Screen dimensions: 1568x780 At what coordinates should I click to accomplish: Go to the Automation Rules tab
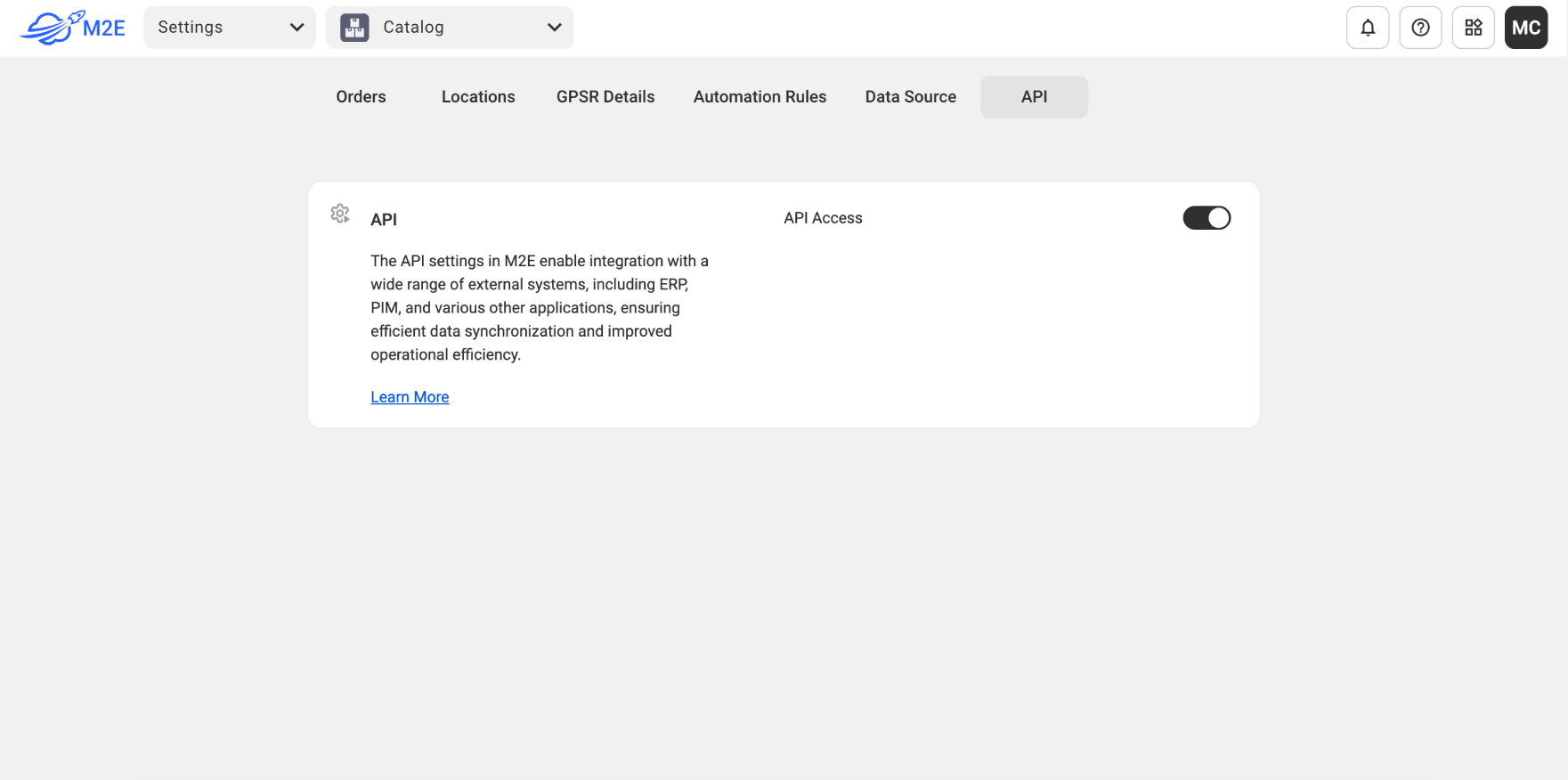[760, 97]
